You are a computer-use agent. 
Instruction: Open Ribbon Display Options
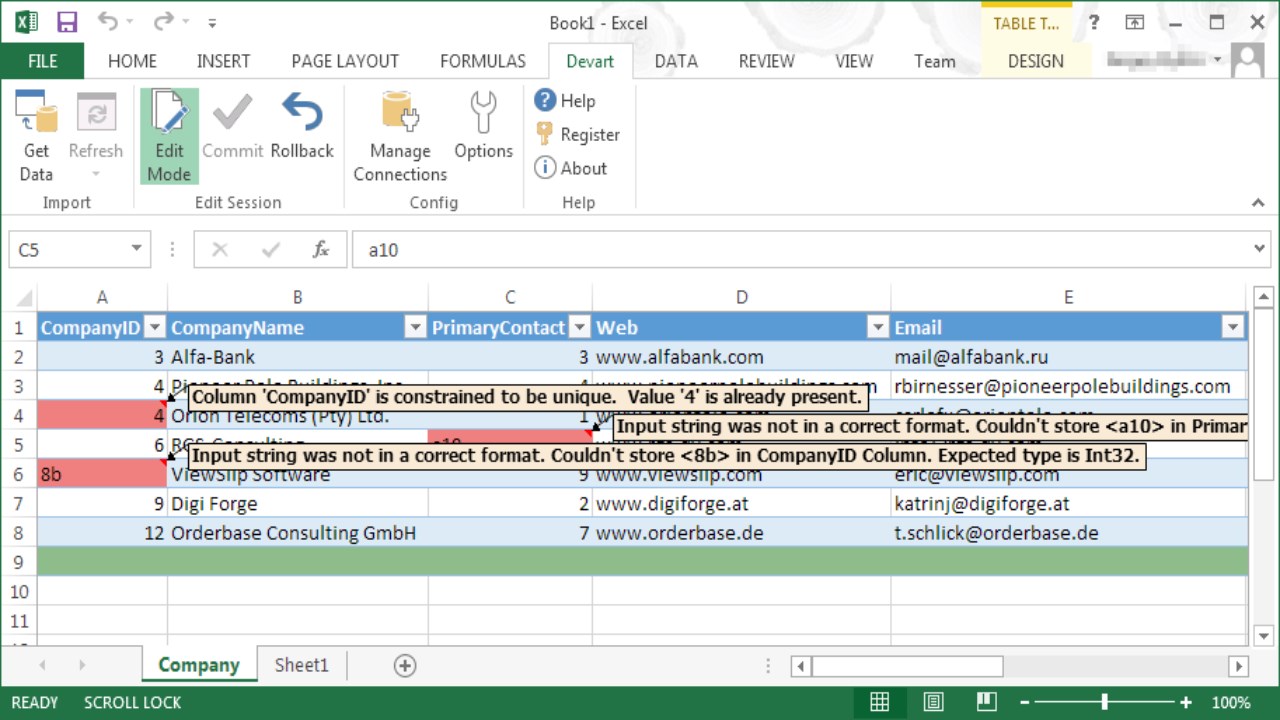(1134, 22)
